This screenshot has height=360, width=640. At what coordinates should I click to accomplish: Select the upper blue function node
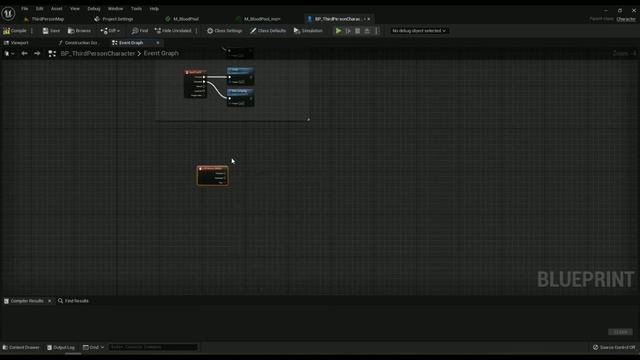pos(240,76)
